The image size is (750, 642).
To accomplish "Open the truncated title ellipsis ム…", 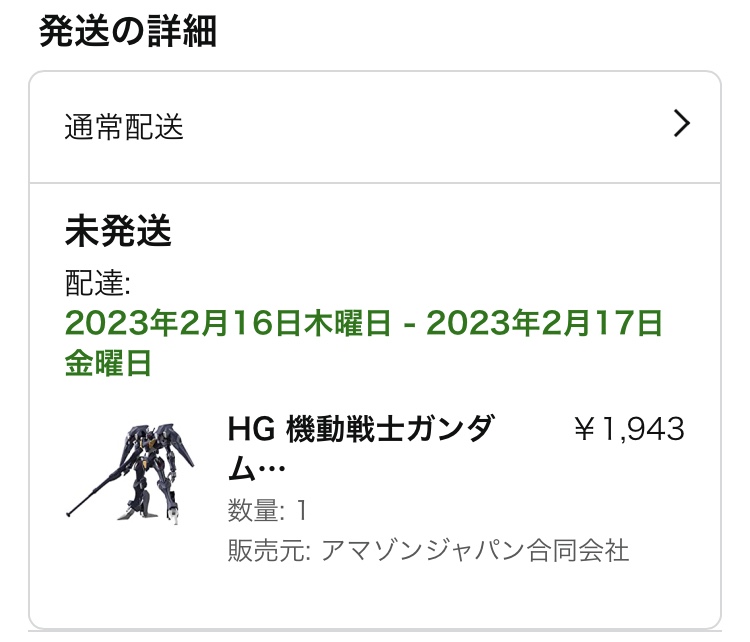I will click(256, 468).
